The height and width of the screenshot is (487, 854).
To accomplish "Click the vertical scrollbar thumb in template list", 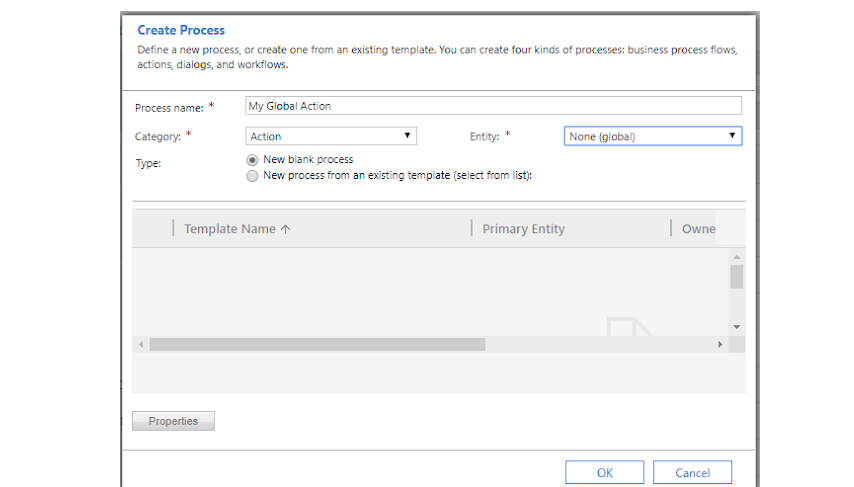I will (736, 276).
